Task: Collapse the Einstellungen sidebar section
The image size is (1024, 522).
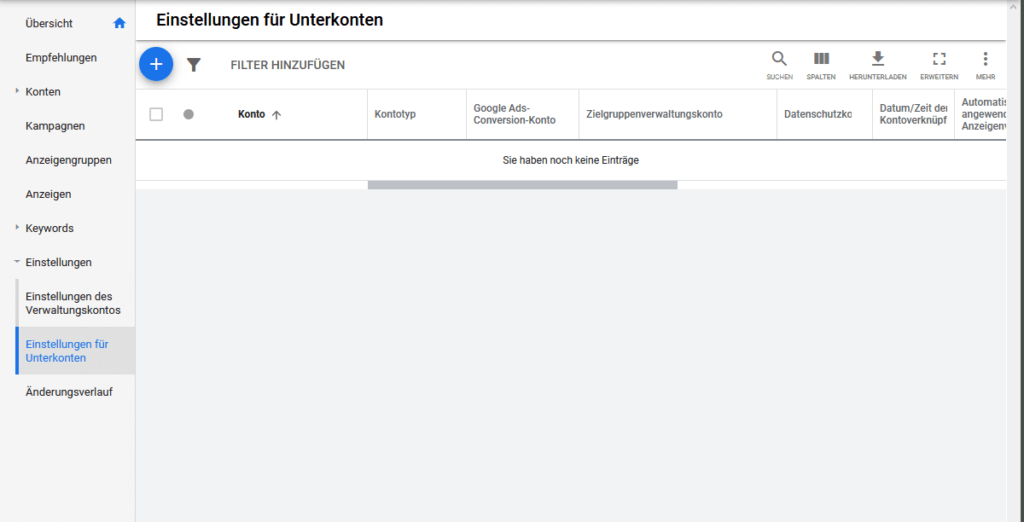Action: (17, 262)
